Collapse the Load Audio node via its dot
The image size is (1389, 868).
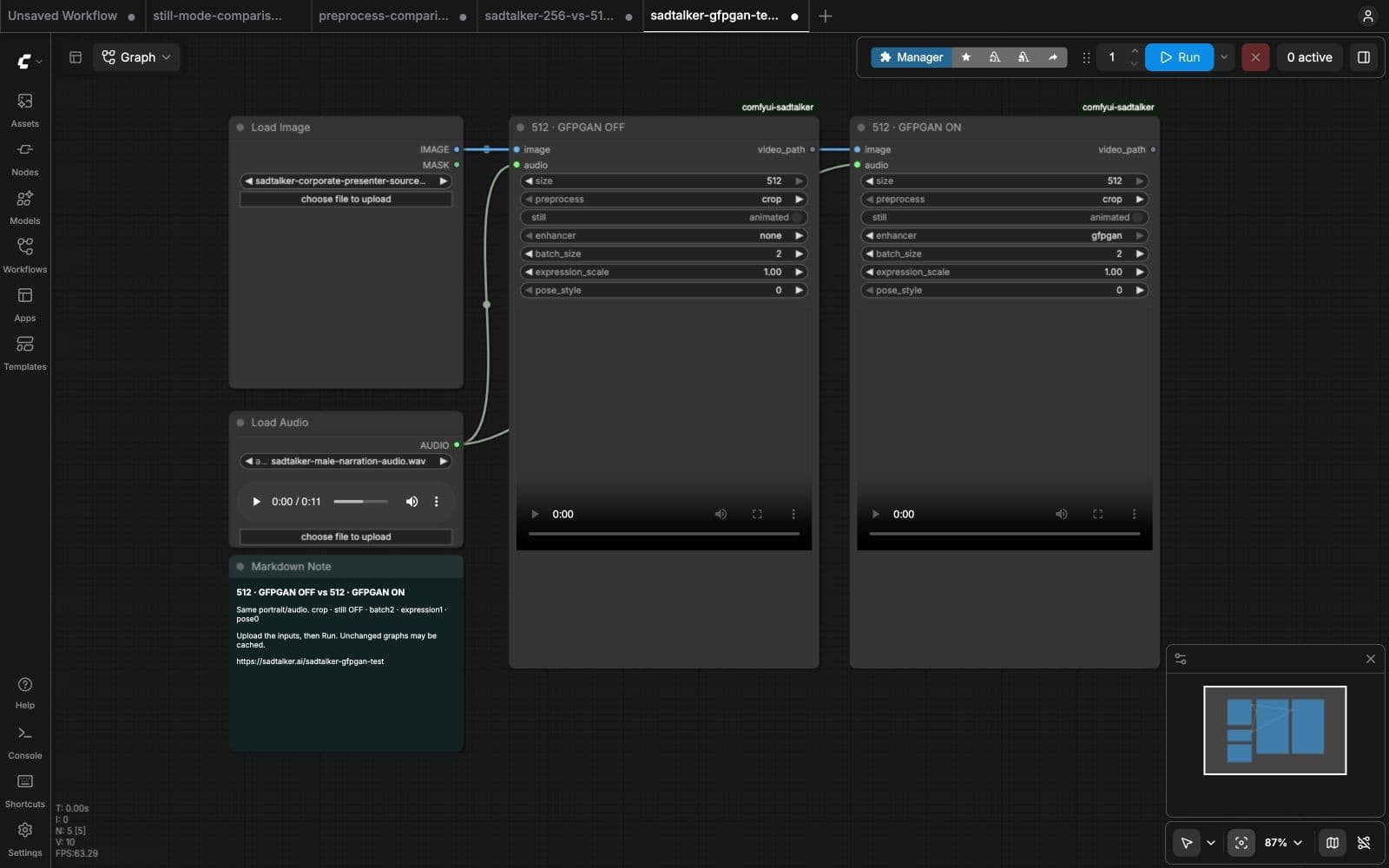(x=240, y=422)
